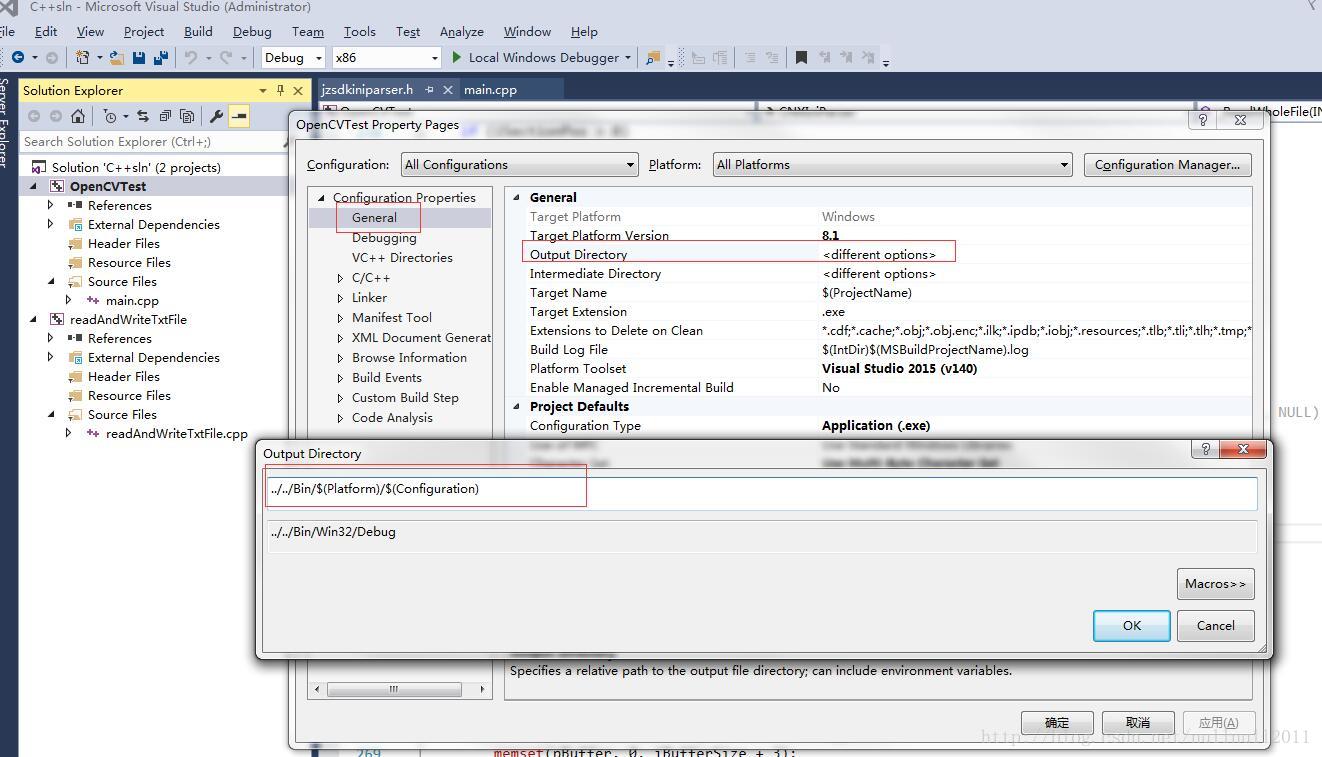Image resolution: width=1322 pixels, height=757 pixels.
Task: Click the pin icon on jzsdkiniparser.h tab
Action: pos(429,90)
